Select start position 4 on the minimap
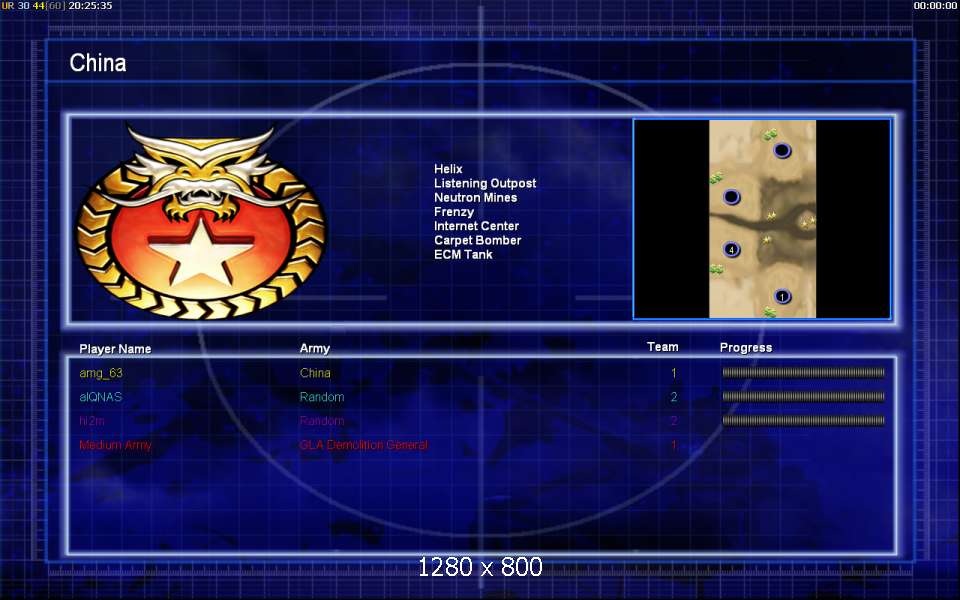960x600 pixels. click(732, 249)
